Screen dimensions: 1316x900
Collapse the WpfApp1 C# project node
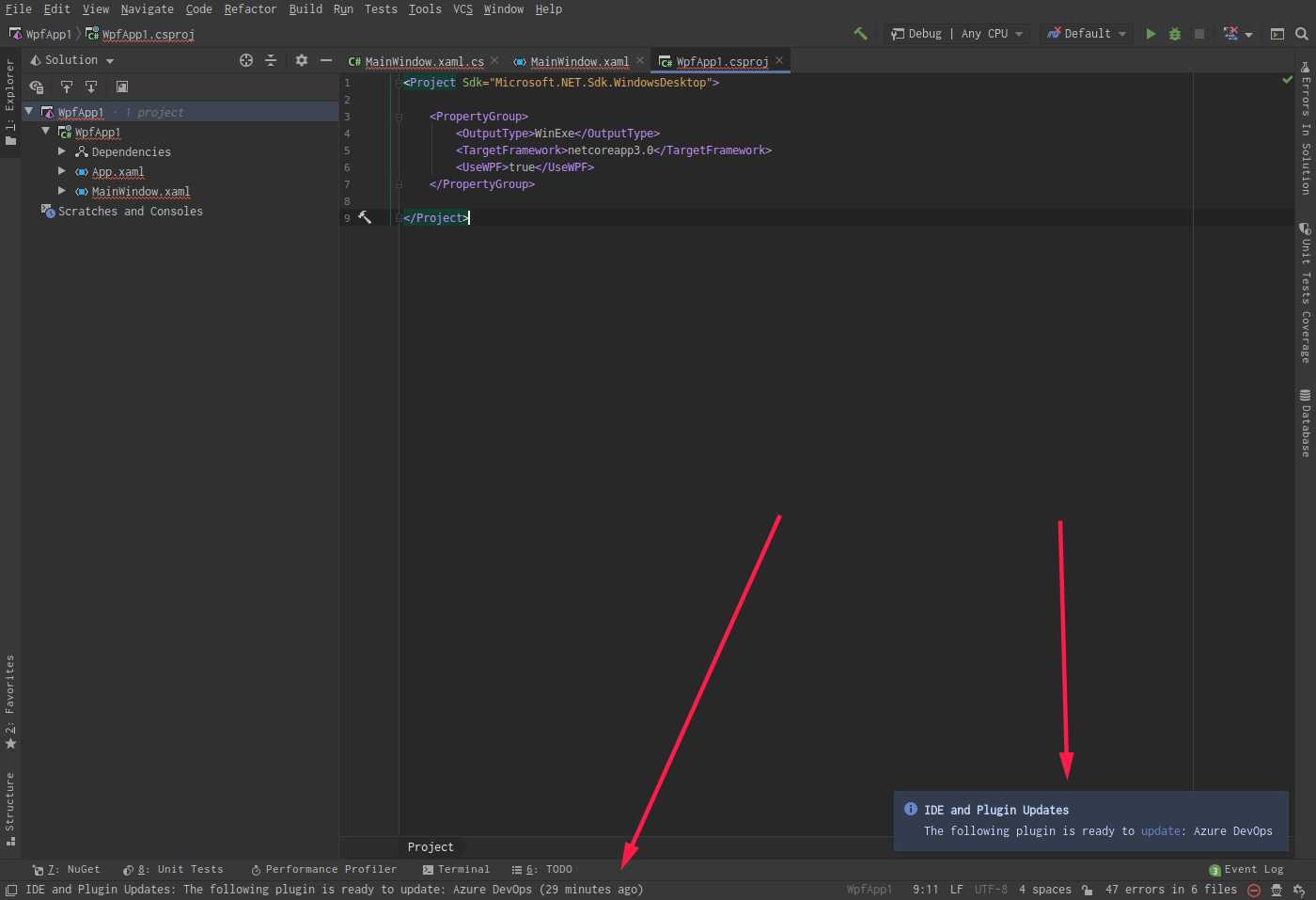pyautogui.click(x=46, y=132)
